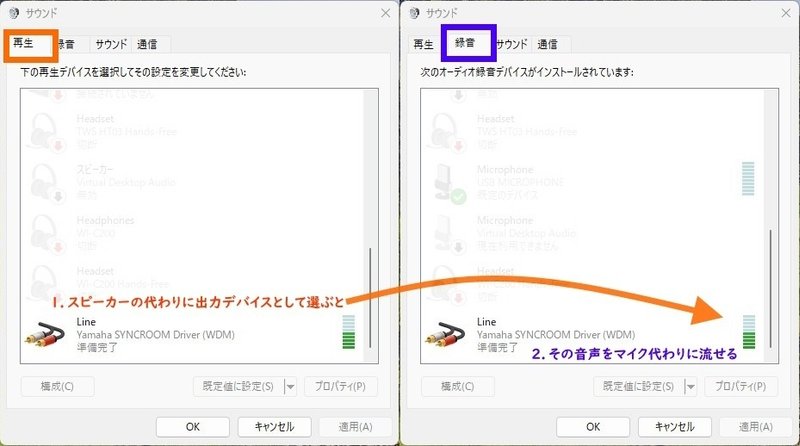
Task: Click the USB MICROPHONE level meter
Action: pyautogui.click(x=748, y=179)
